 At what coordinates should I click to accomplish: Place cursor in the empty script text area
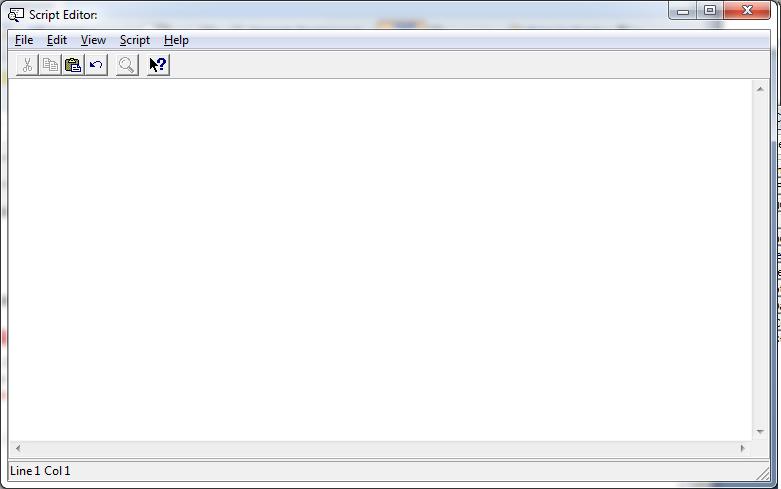(380, 260)
